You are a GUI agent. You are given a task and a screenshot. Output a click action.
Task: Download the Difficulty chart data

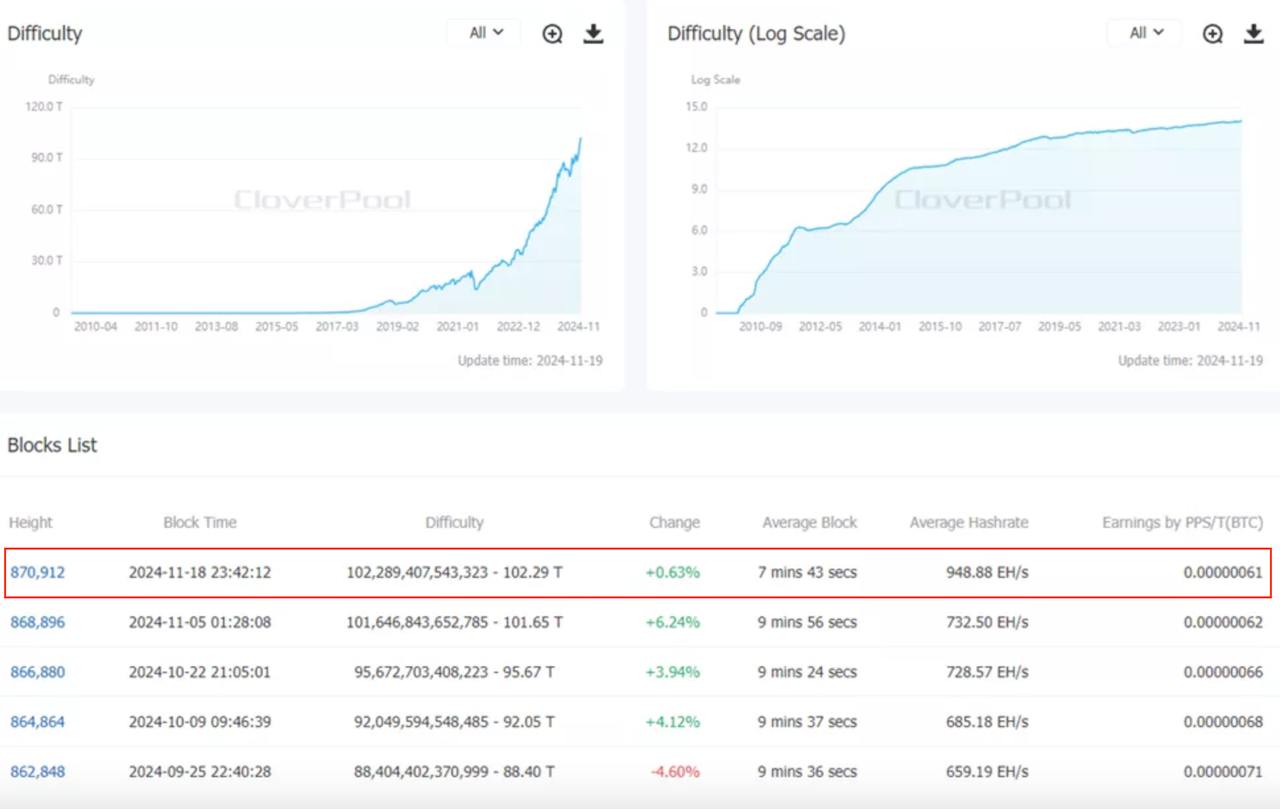[593, 34]
